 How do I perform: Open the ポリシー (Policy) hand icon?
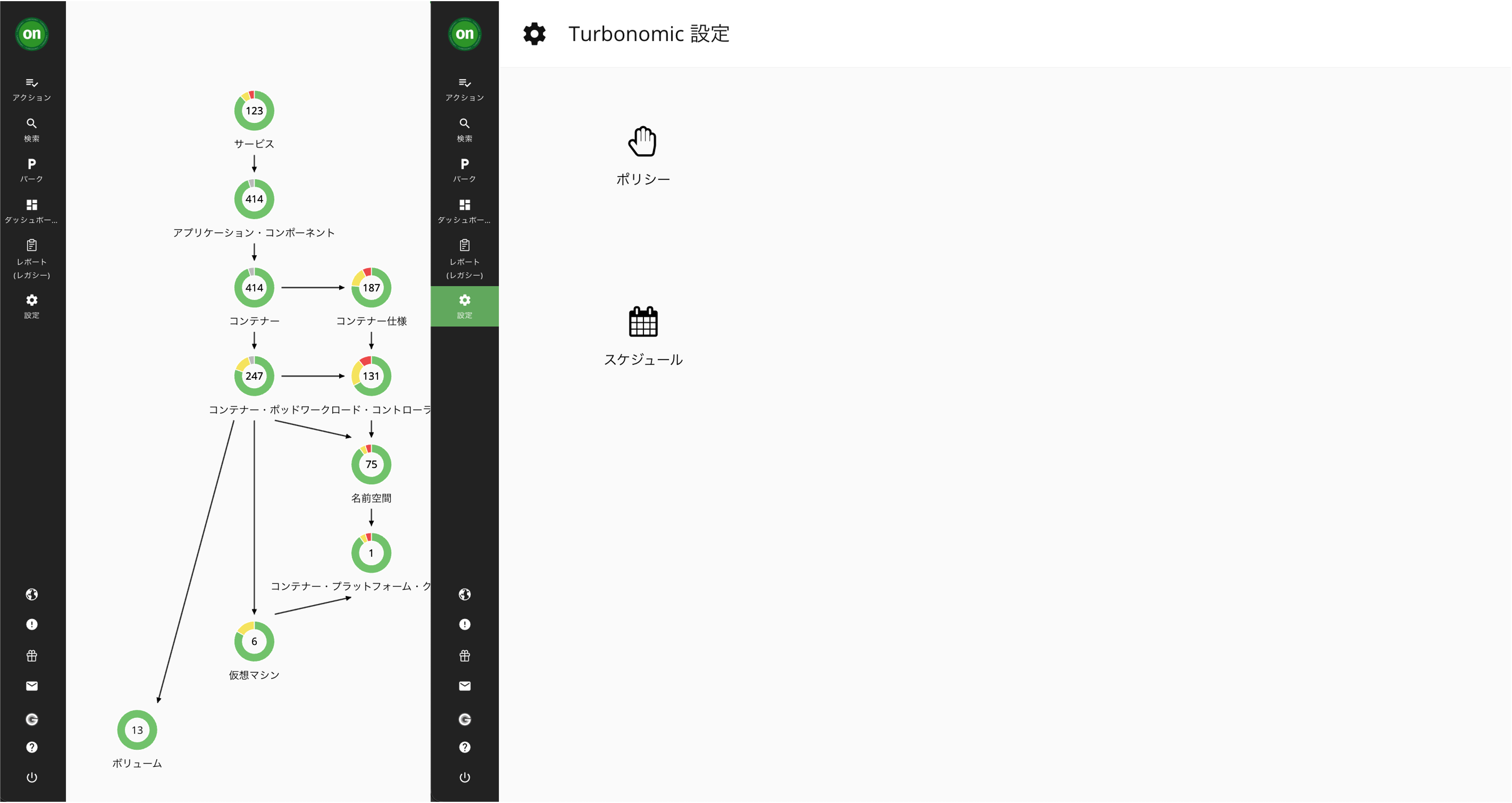coord(642,141)
